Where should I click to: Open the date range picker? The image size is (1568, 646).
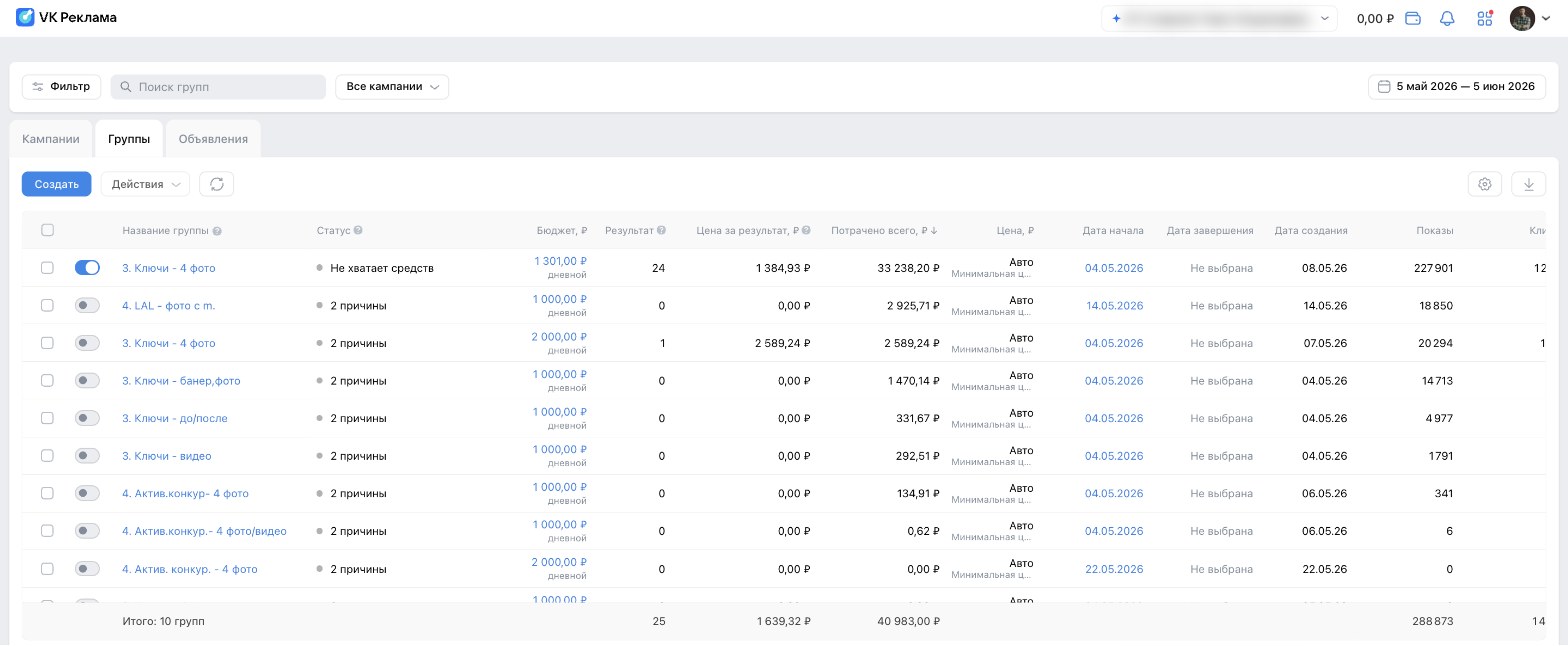pos(1456,87)
